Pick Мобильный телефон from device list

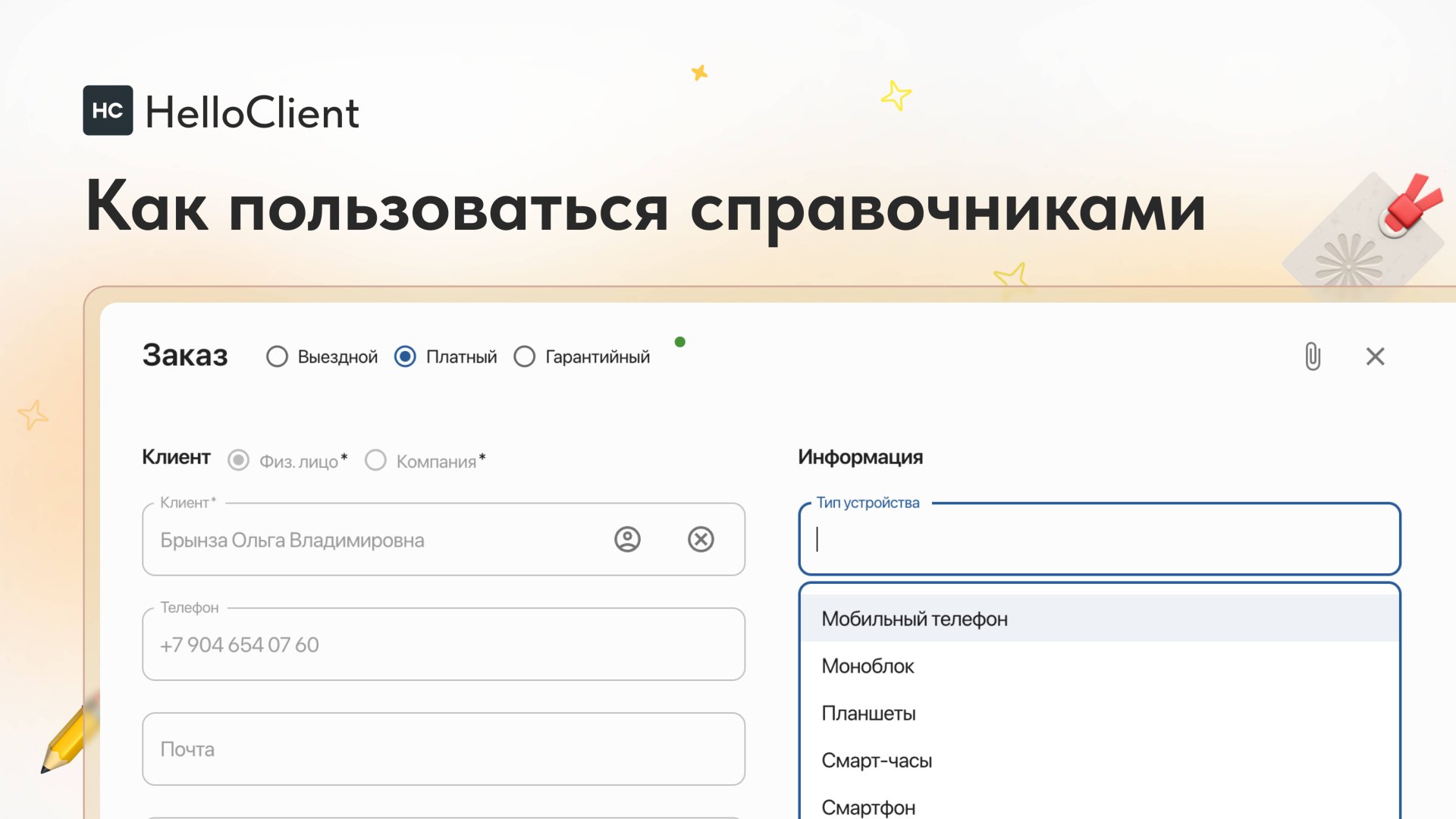915,619
